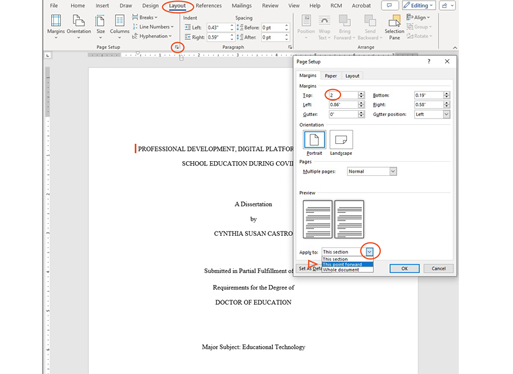Open the Line Numbers dropdown
This screenshot has height=374, width=513.
pyautogui.click(x=153, y=27)
